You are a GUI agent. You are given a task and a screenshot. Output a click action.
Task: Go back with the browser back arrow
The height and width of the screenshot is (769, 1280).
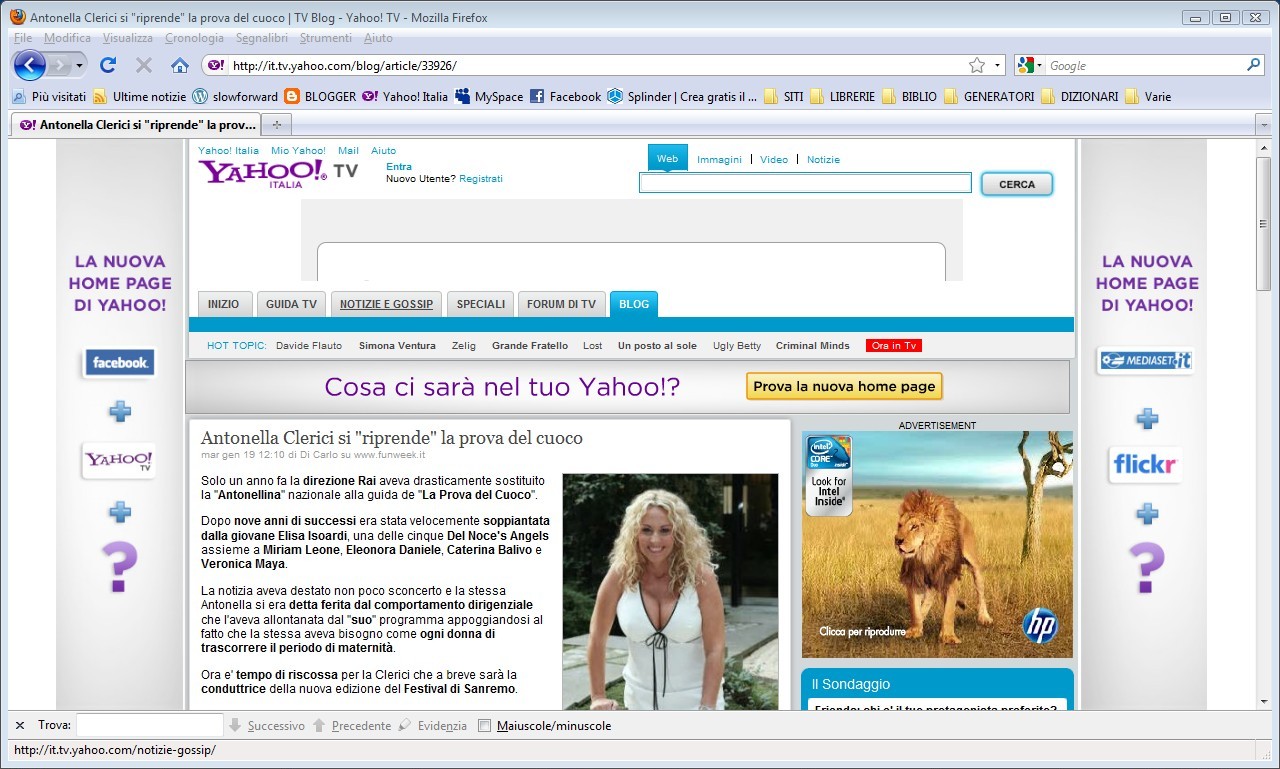30,65
